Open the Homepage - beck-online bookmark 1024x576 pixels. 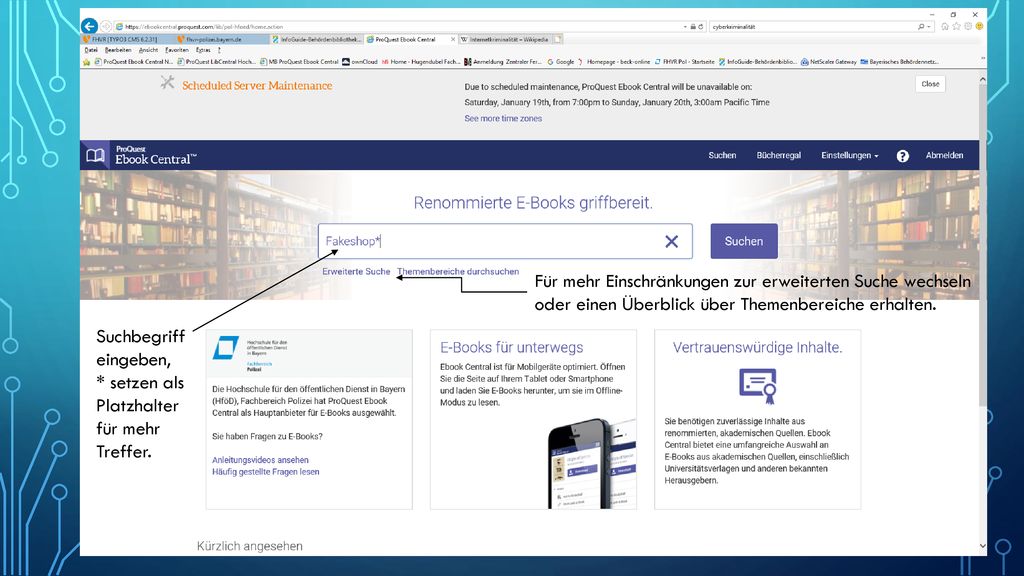pos(614,62)
